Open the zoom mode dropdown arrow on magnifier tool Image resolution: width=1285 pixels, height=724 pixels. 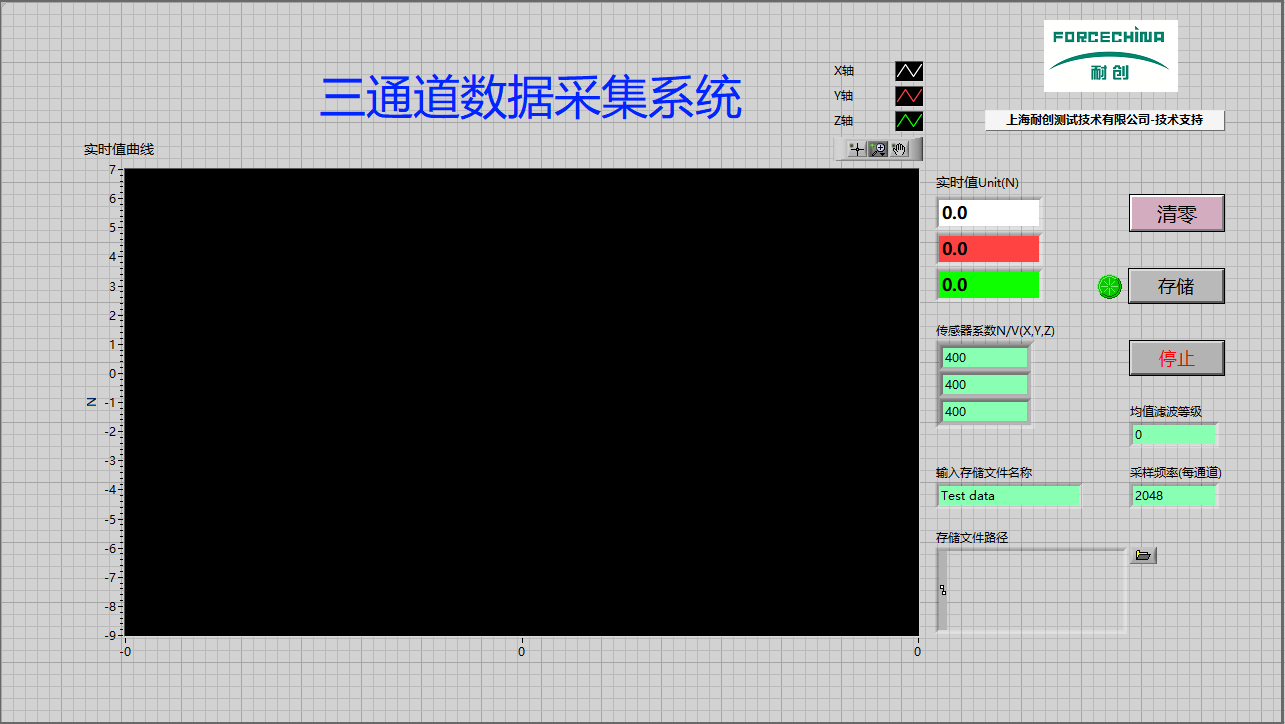882,155
